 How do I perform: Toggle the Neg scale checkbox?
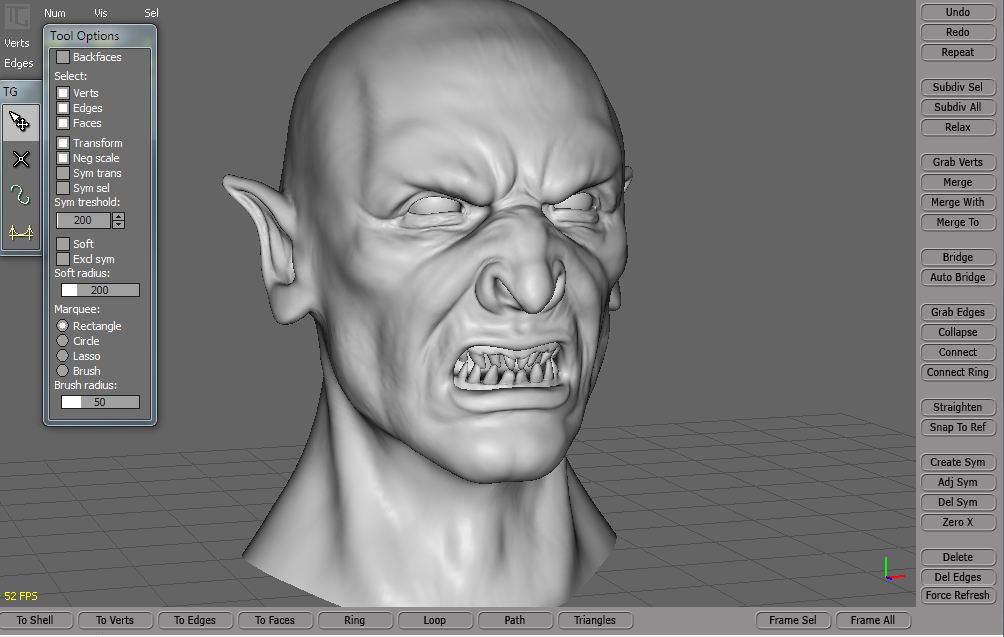(63, 158)
